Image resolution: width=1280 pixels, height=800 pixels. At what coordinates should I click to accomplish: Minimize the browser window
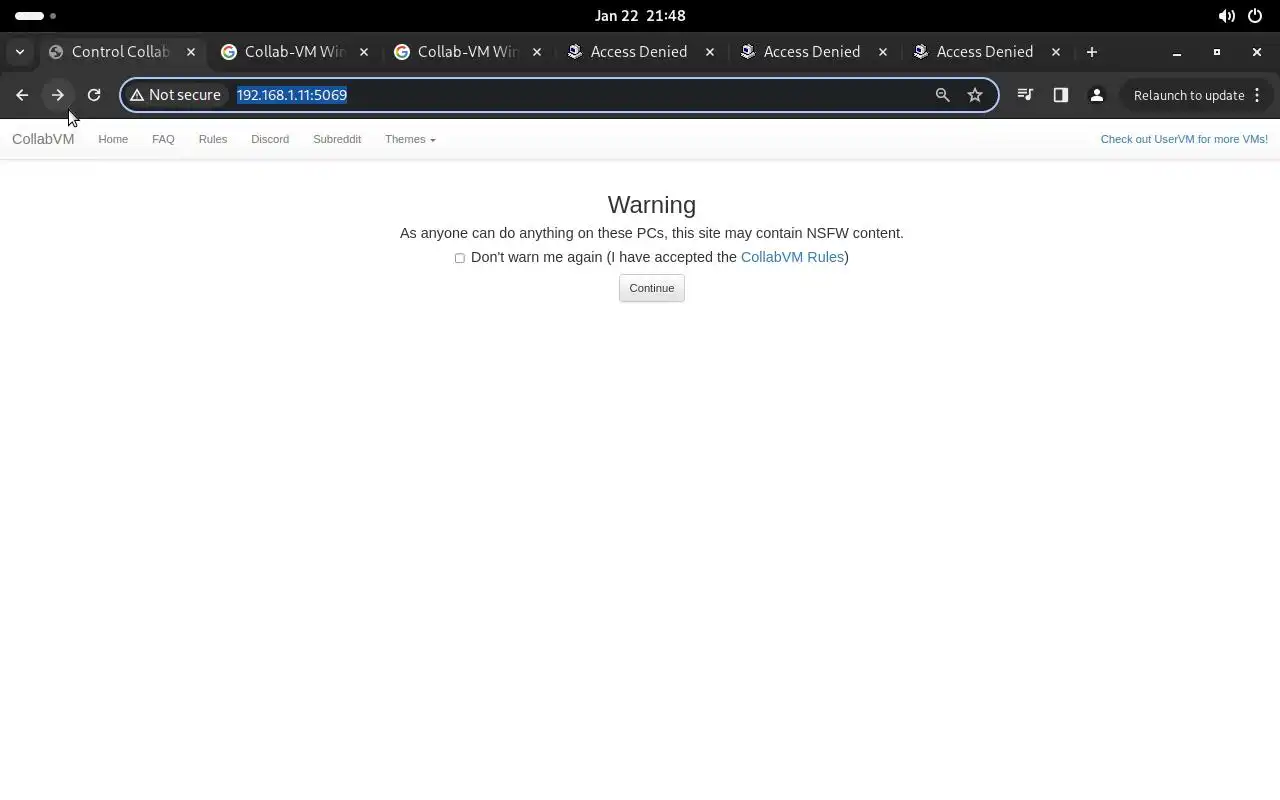click(1177, 52)
